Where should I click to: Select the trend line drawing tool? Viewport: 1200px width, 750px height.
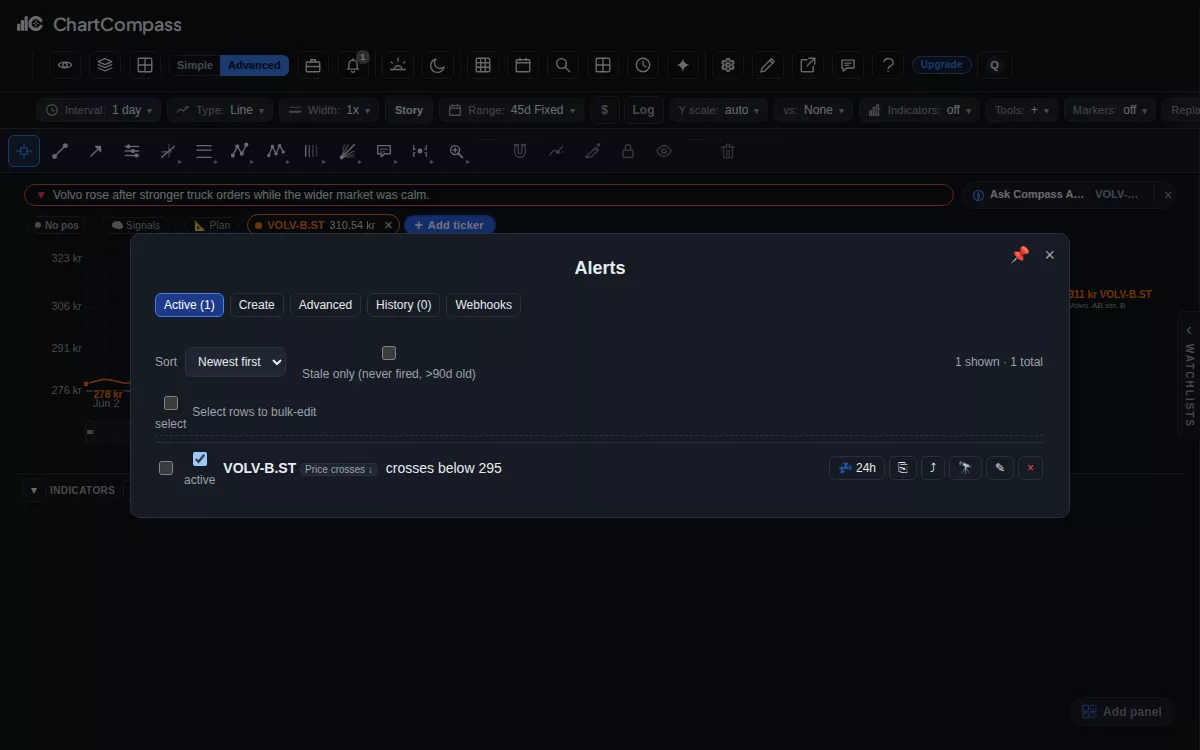coord(60,151)
